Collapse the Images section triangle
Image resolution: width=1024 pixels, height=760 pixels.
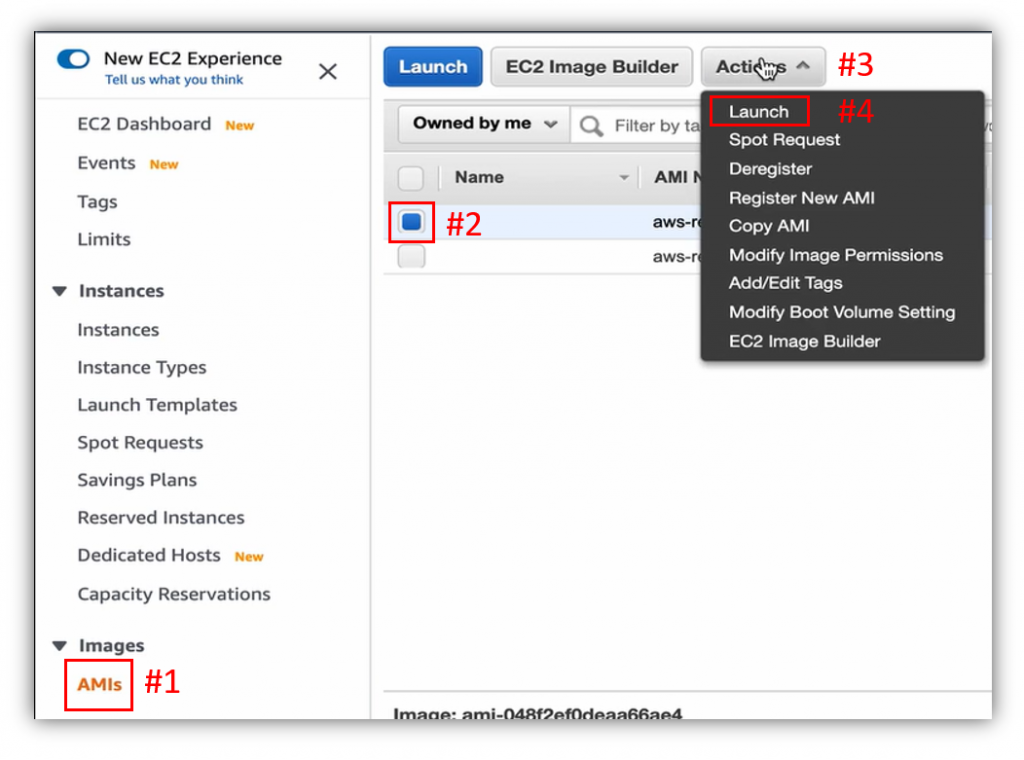59,646
